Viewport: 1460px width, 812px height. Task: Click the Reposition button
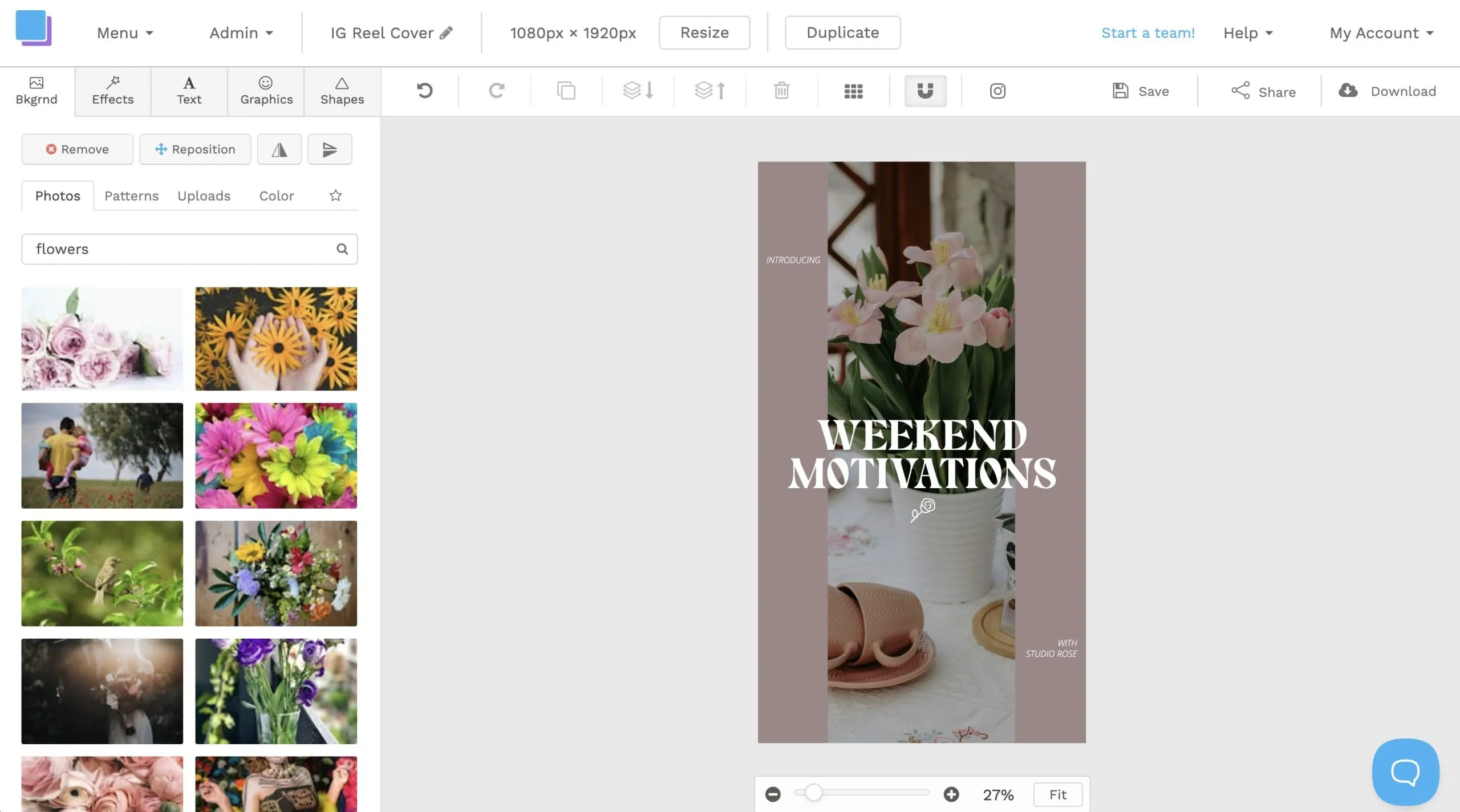click(x=195, y=149)
